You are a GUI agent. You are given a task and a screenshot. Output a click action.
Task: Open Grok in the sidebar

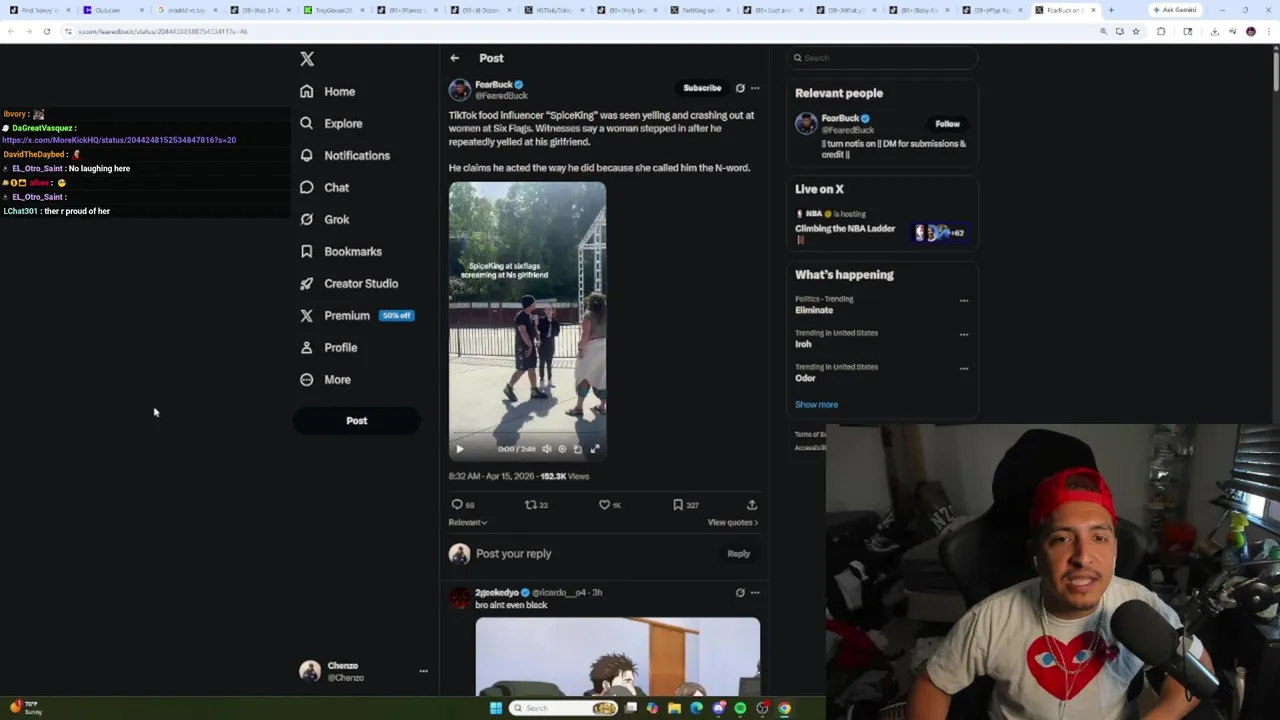pos(324,219)
